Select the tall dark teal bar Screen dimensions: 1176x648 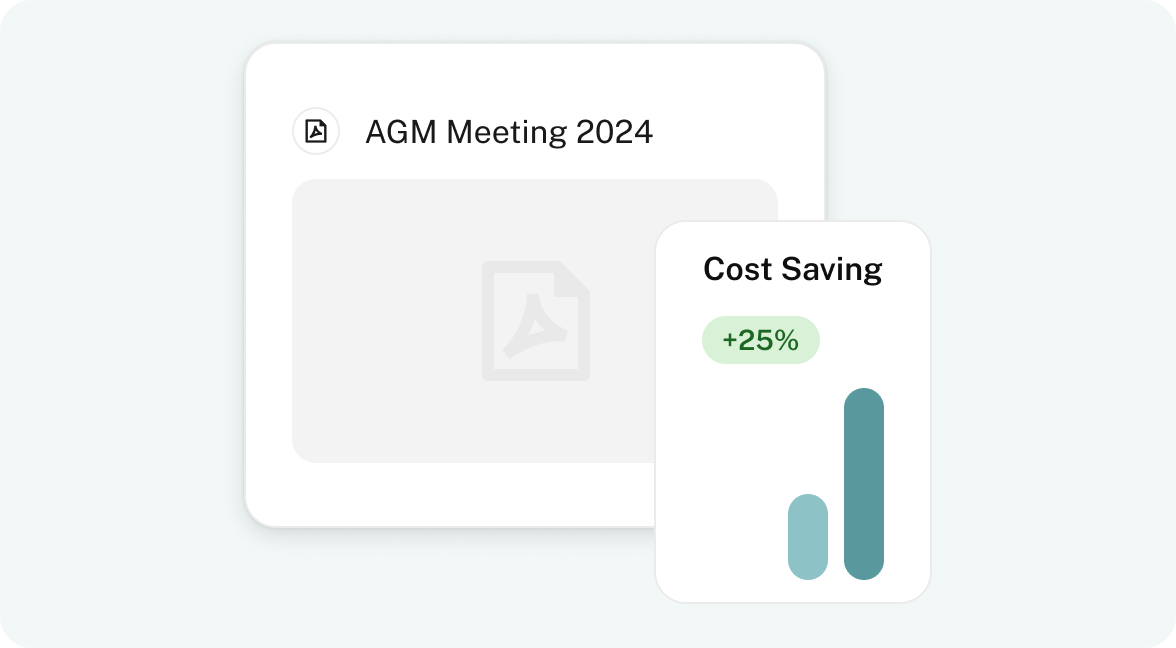point(863,483)
